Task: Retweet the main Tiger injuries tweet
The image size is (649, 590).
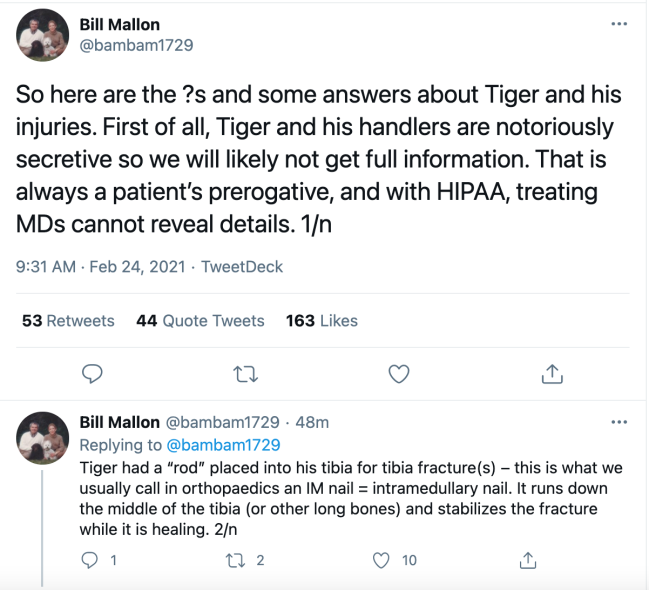Action: tap(245, 374)
